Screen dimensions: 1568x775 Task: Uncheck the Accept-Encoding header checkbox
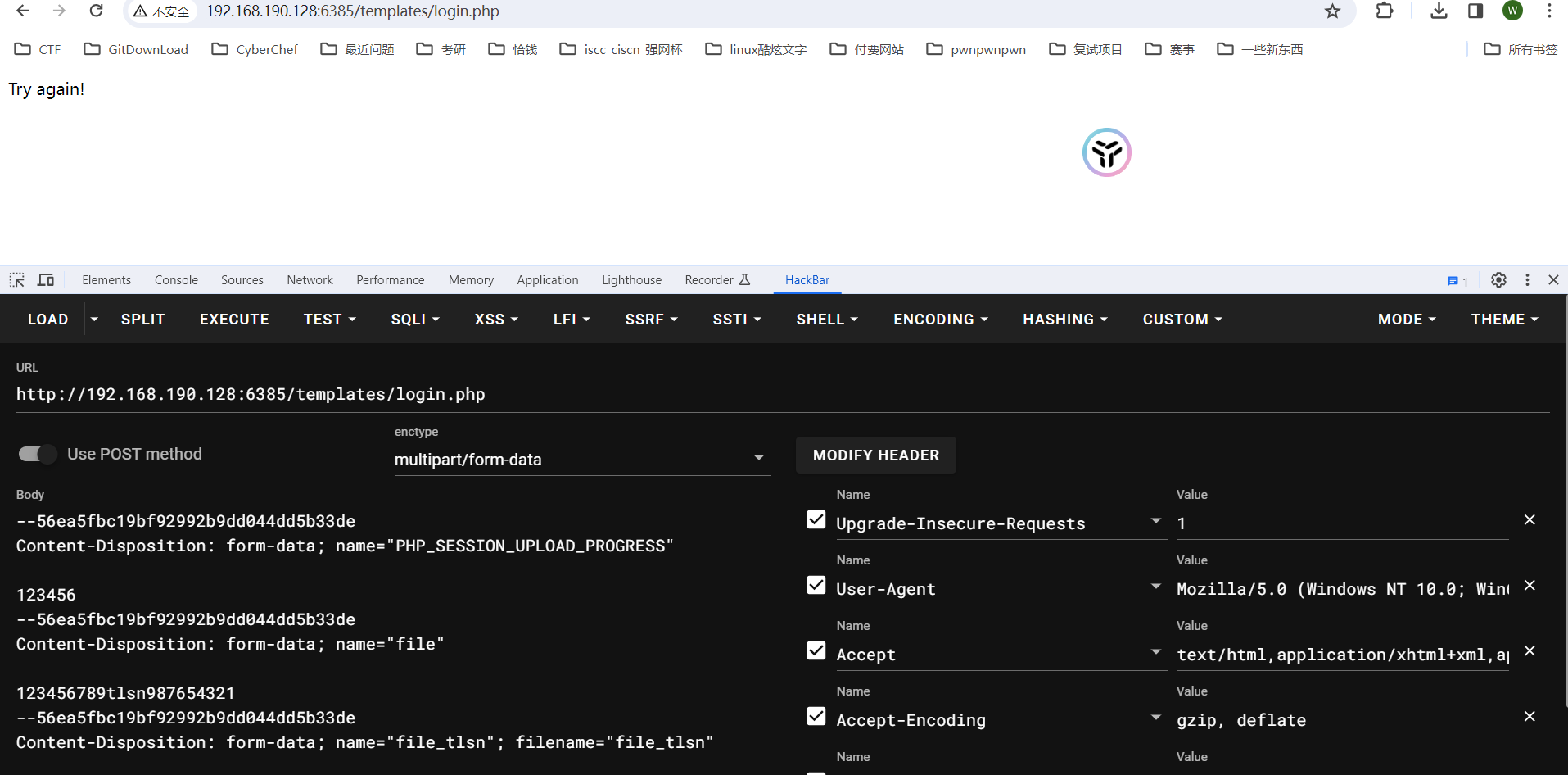(816, 716)
